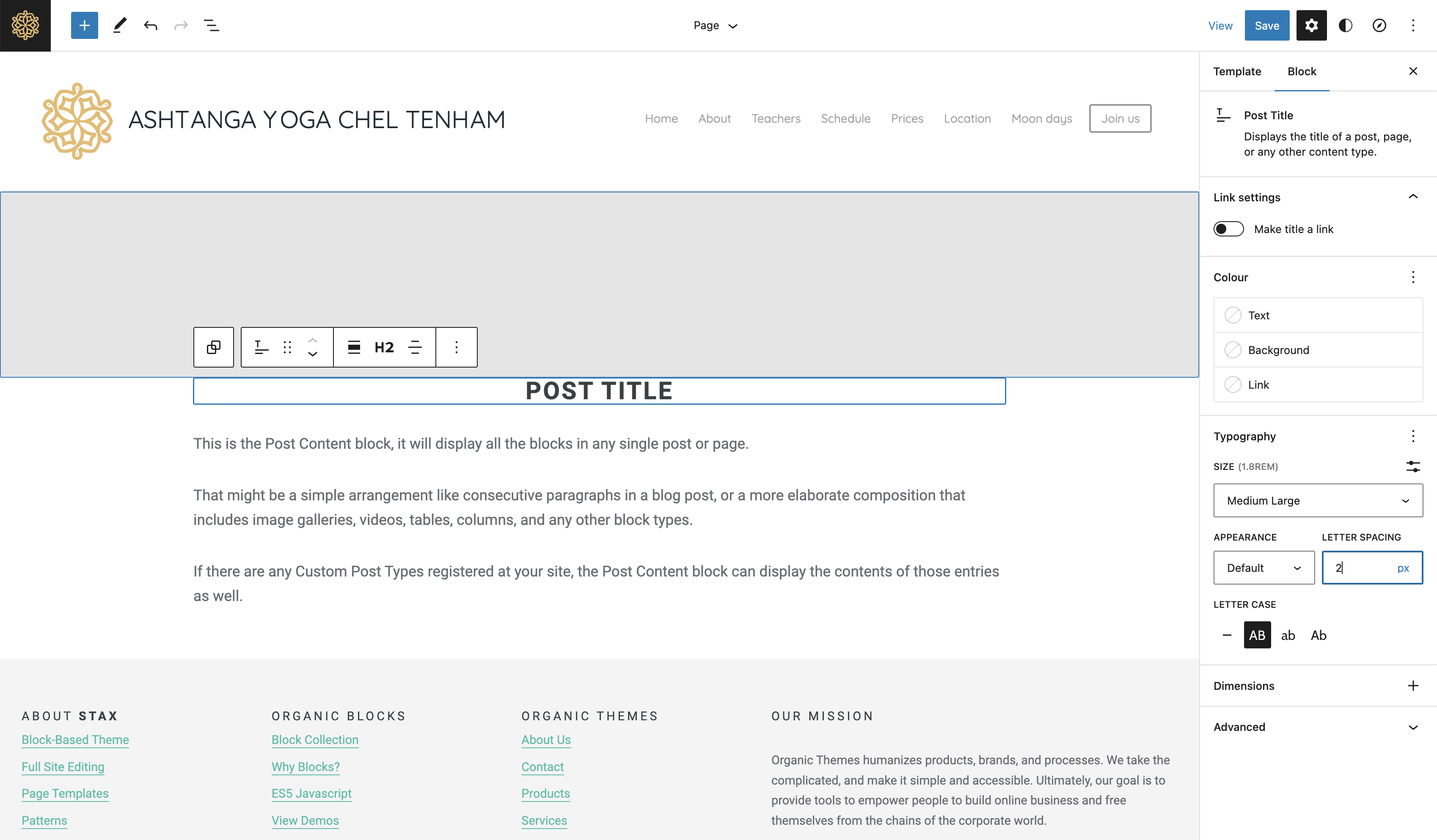The image size is (1437, 840).
Task: Click the Schedule menu item
Action: pyautogui.click(x=846, y=118)
